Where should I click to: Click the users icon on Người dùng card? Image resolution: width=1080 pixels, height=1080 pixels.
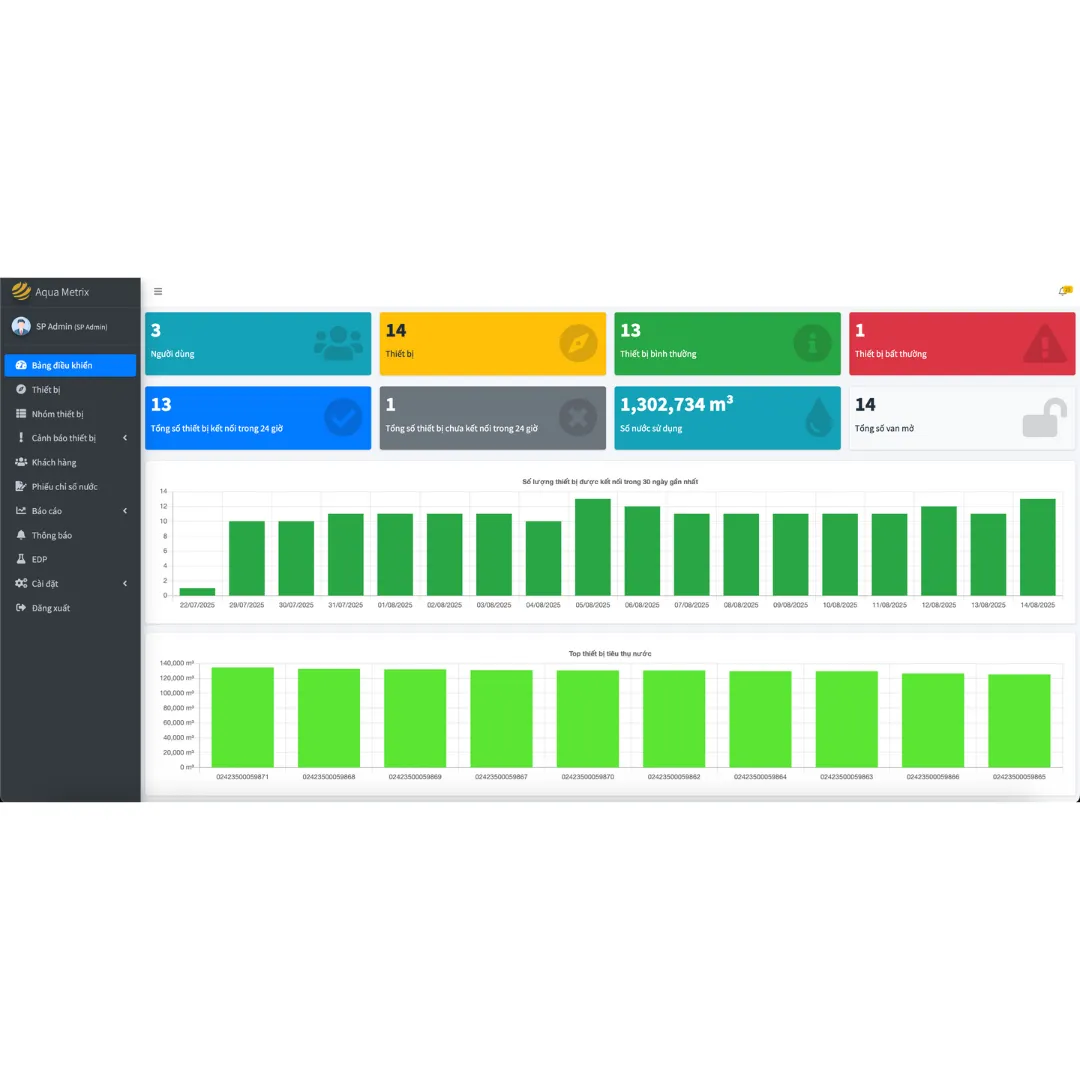(x=338, y=344)
